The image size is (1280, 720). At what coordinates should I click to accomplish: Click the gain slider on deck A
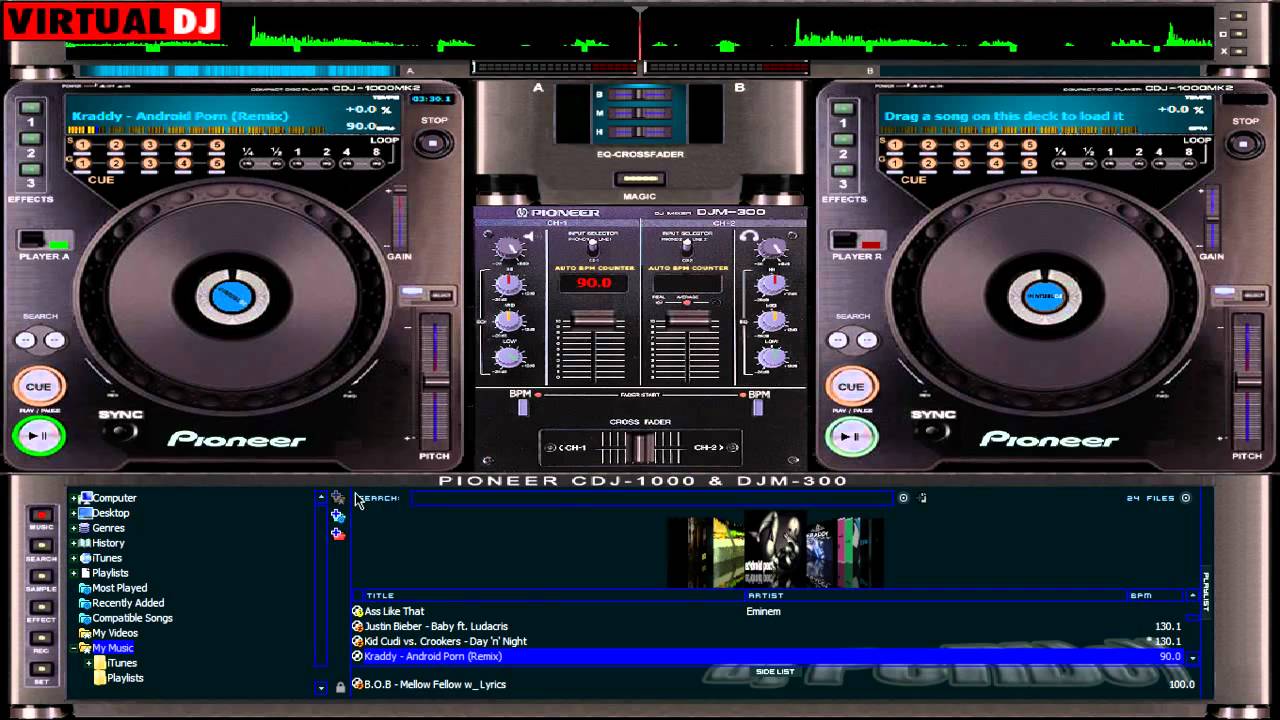click(x=400, y=218)
